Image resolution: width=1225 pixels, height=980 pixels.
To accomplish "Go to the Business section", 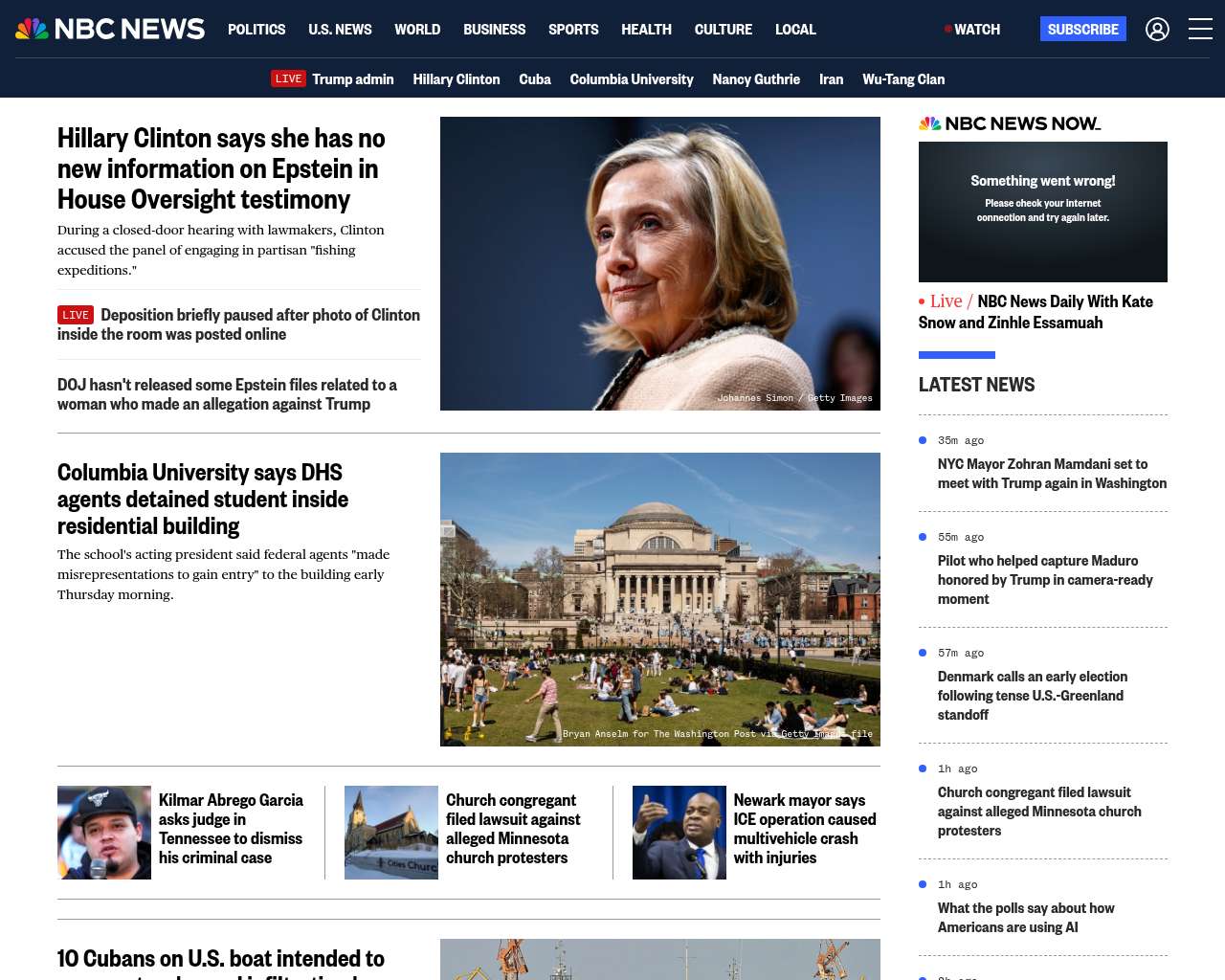I will pyautogui.click(x=494, y=30).
